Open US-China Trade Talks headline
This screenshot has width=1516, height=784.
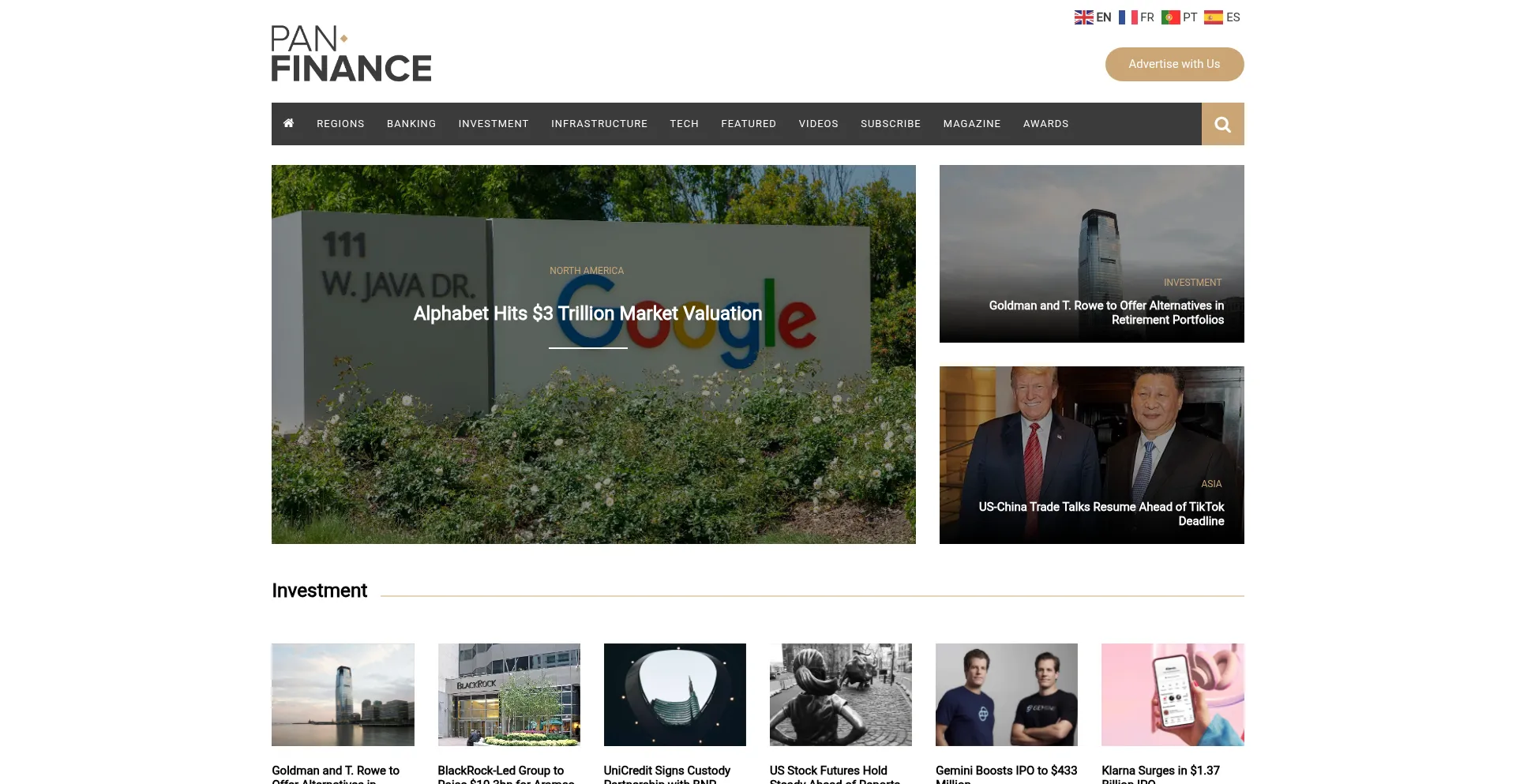click(x=1101, y=514)
